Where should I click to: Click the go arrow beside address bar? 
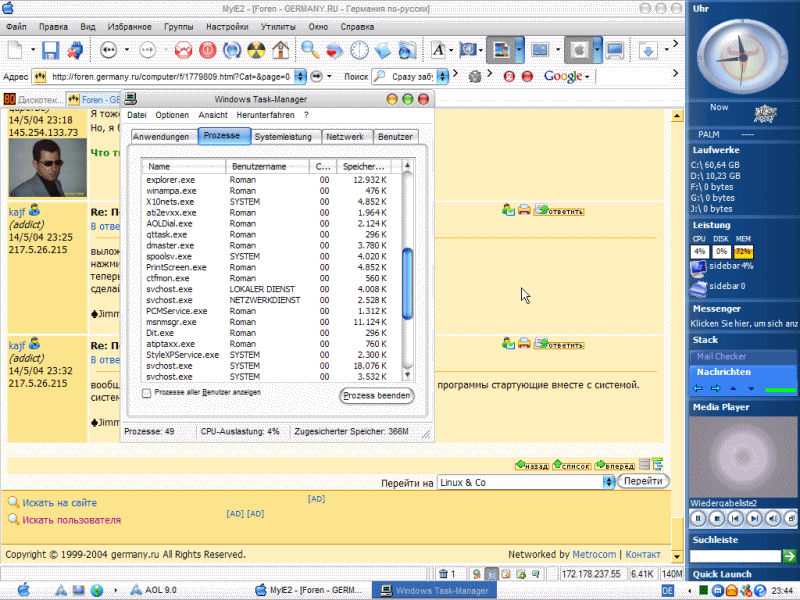316,77
